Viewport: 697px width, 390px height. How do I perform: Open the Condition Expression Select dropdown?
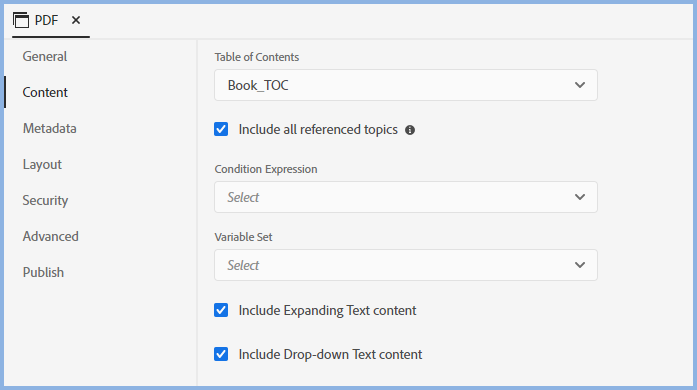click(x=406, y=197)
